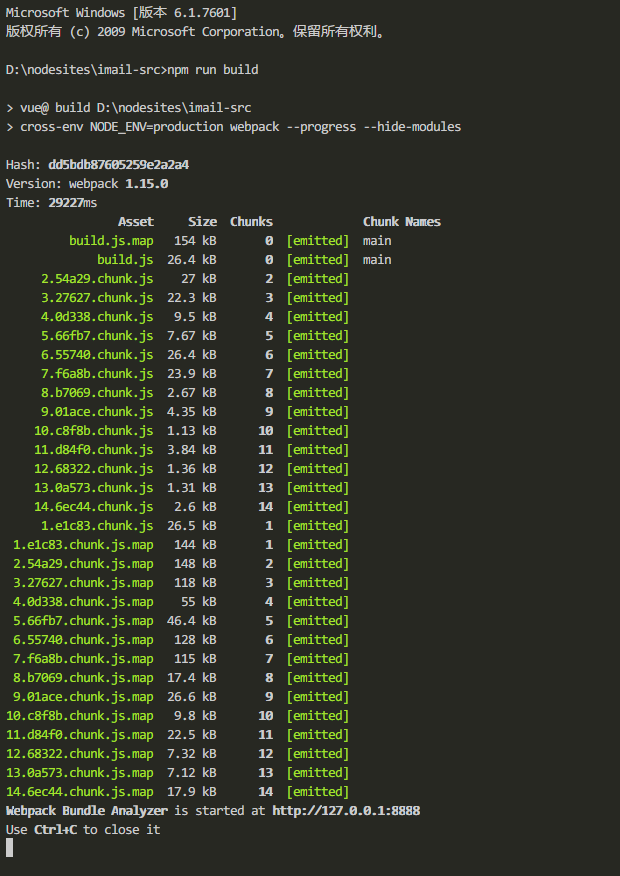Viewport: 620px width, 876px height.
Task: Click the 8.b7069.chunk.js.map filename
Action: point(83,678)
